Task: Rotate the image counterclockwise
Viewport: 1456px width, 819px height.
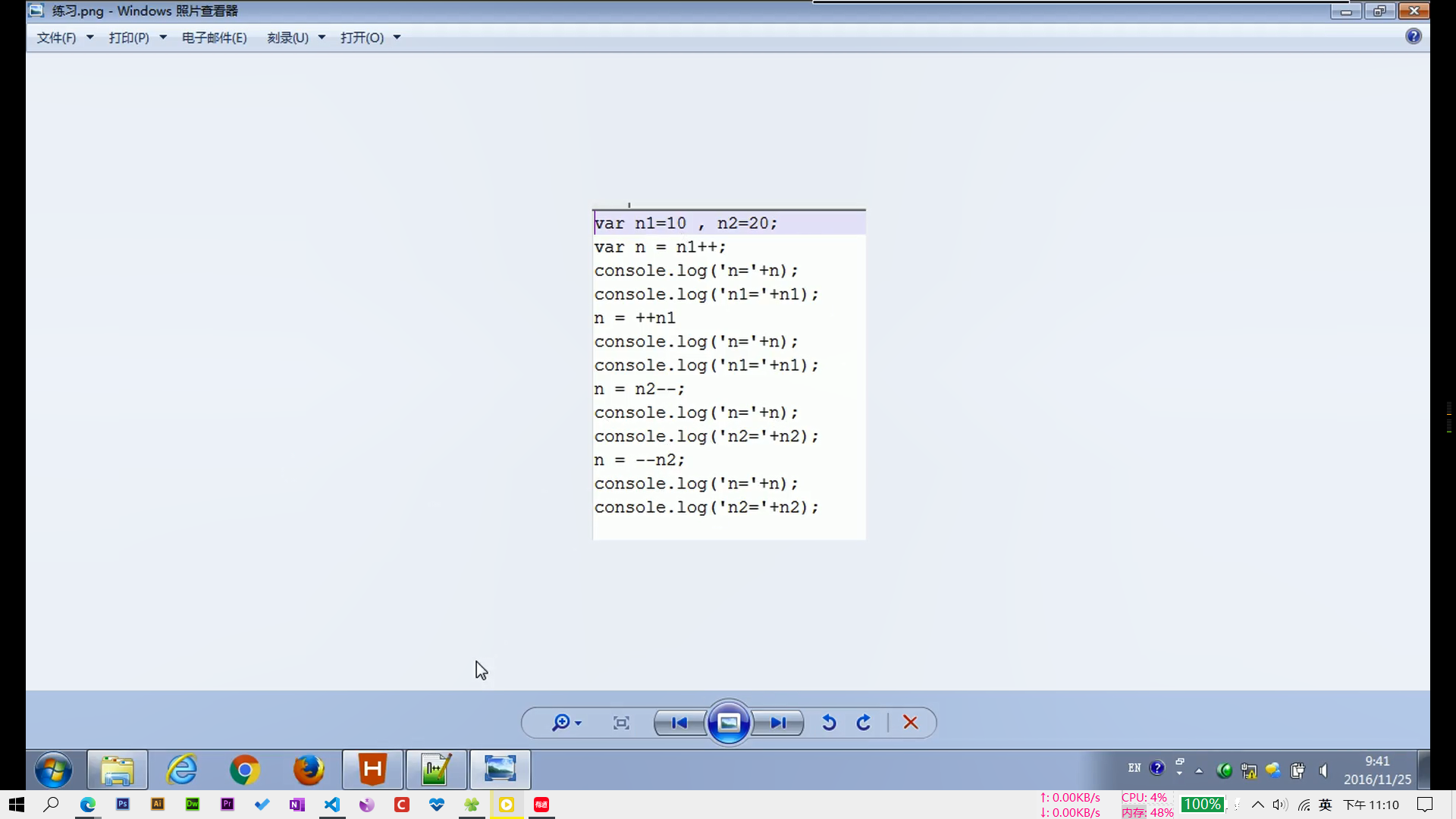Action: (829, 723)
